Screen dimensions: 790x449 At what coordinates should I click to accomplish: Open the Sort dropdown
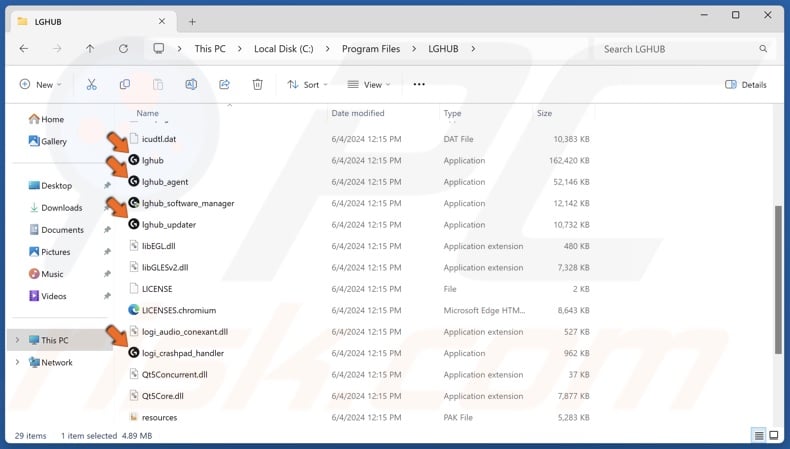307,85
